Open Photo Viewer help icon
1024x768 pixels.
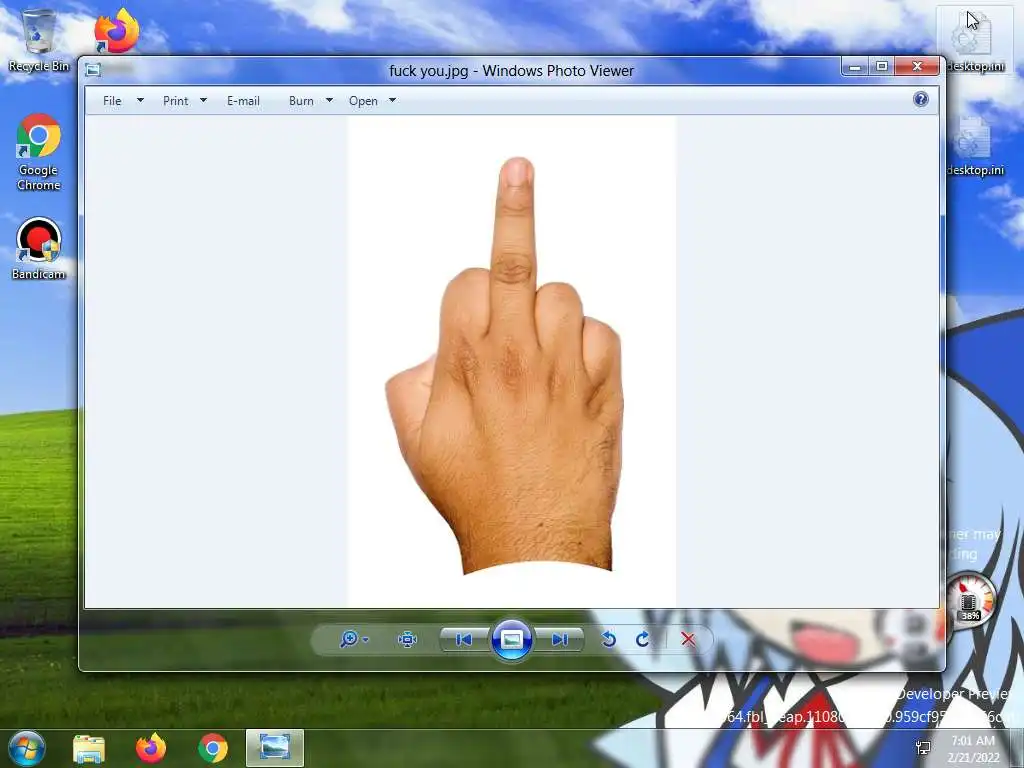click(921, 99)
